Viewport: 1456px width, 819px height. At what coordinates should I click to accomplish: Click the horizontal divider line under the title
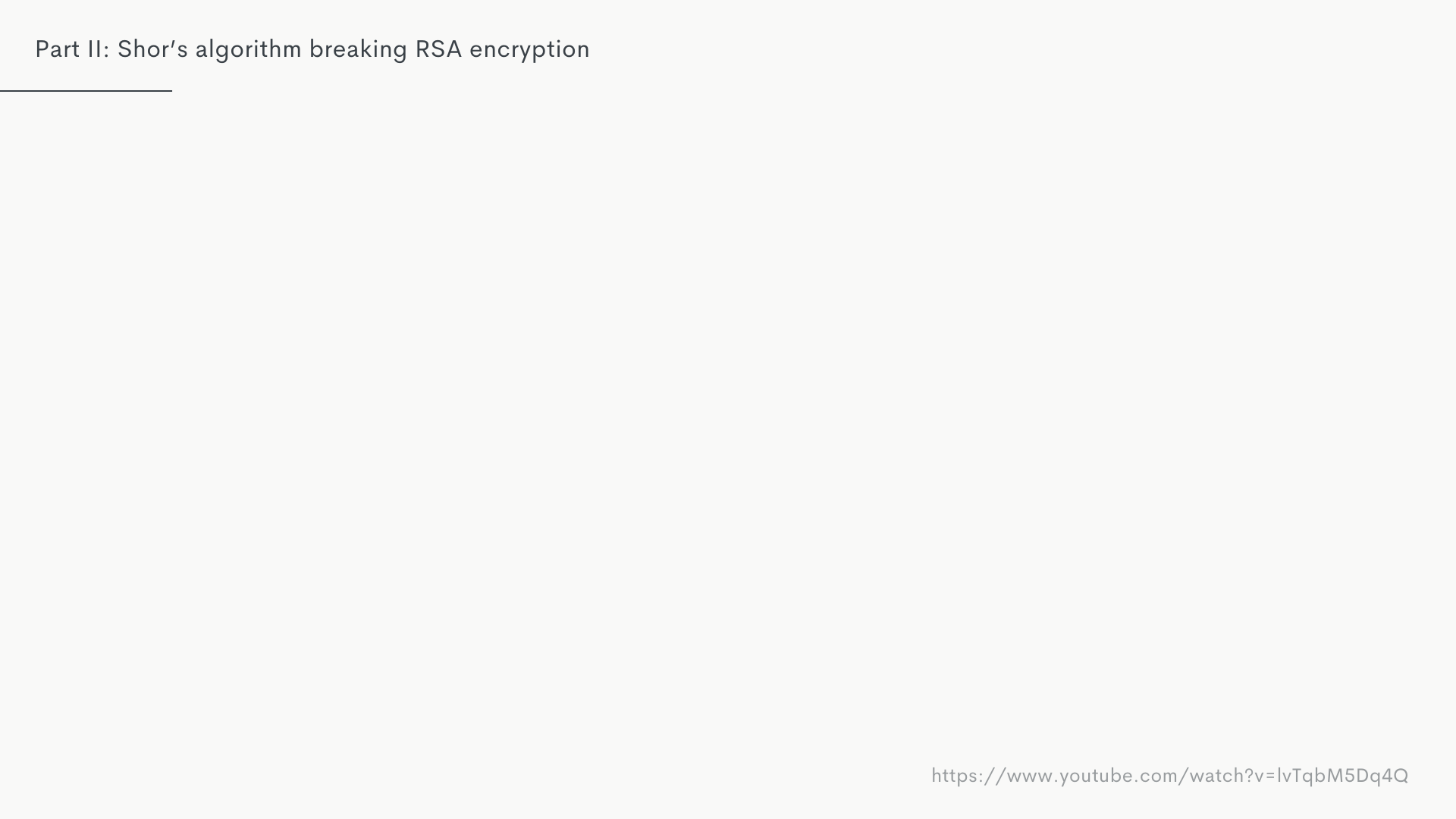point(86,91)
